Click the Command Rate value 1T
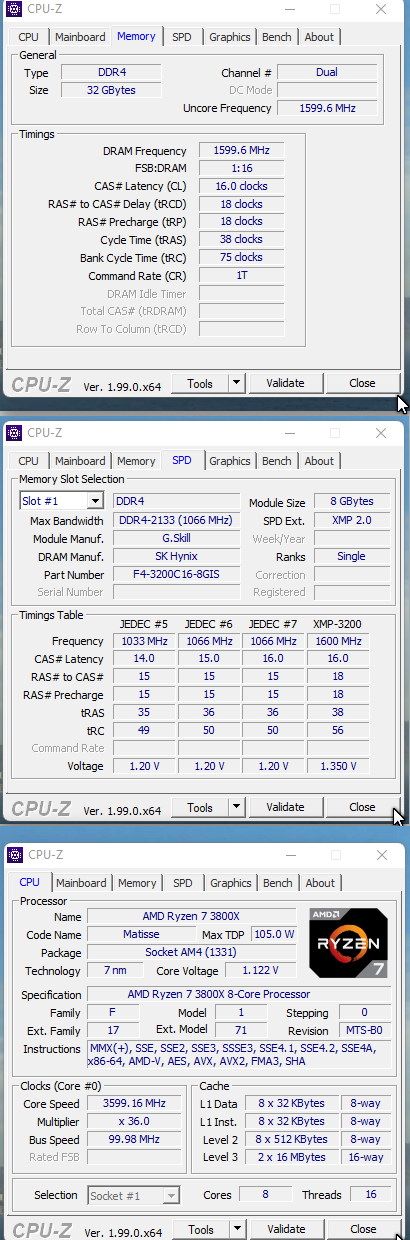 241,275
